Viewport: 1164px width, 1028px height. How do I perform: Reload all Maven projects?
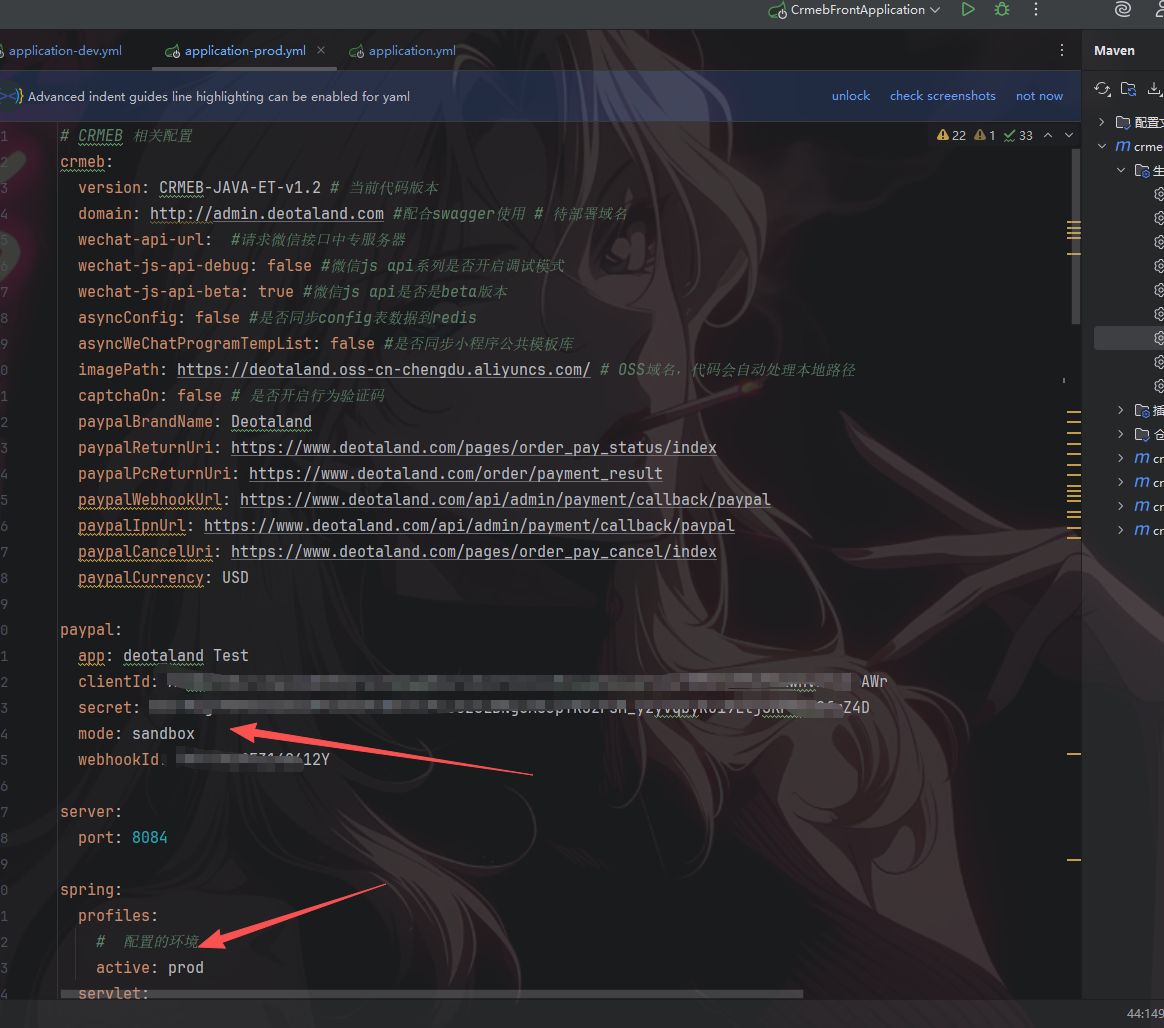(1102, 89)
